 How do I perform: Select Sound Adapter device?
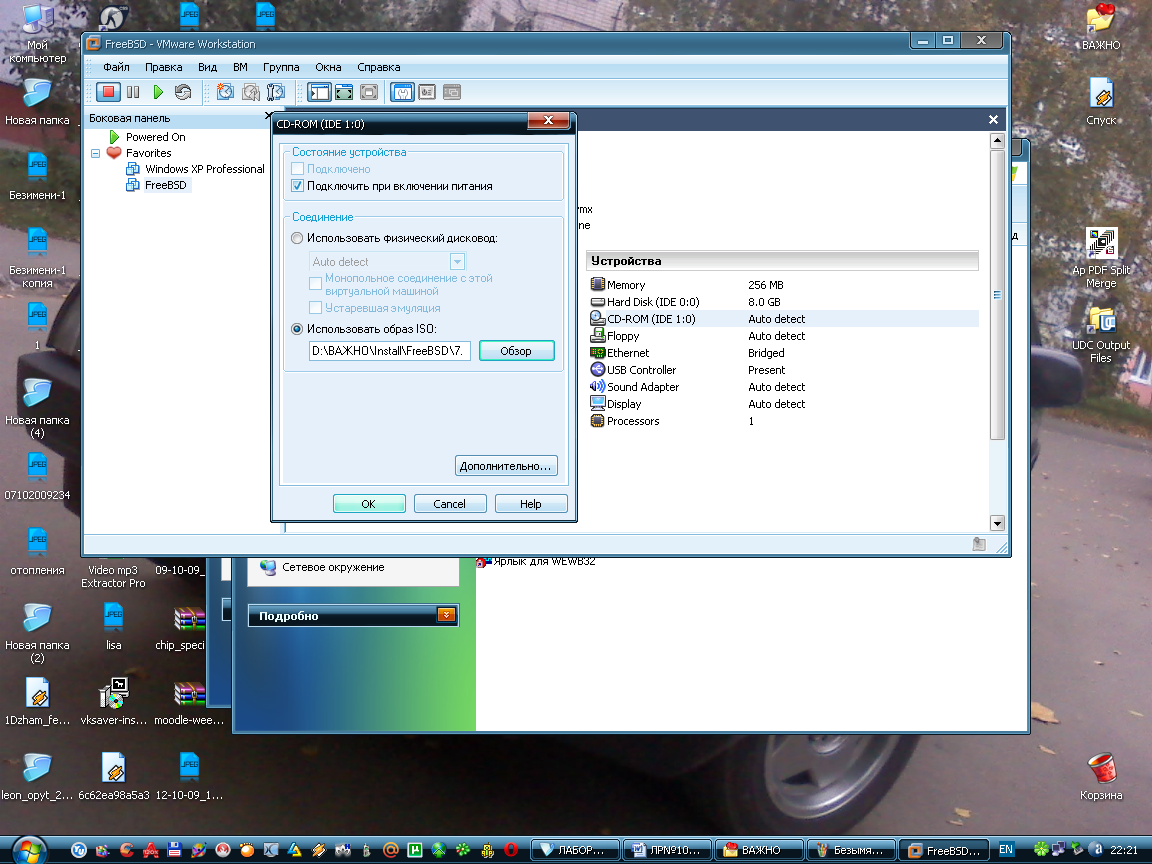pos(782,386)
